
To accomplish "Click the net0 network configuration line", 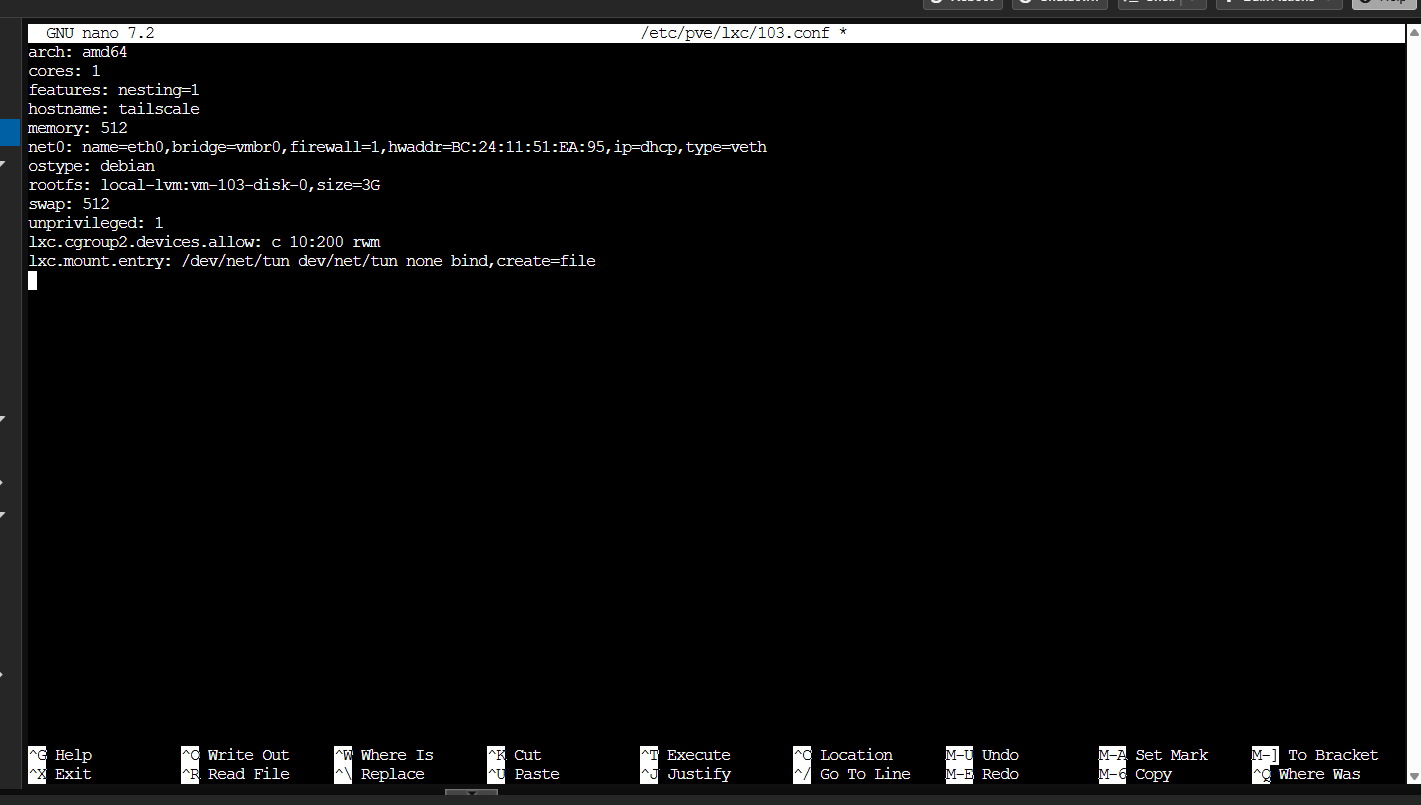I will [x=398, y=147].
